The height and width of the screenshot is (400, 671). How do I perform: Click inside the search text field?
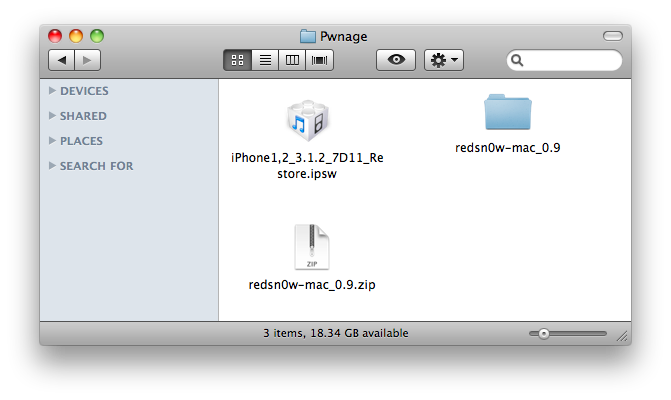[570, 61]
